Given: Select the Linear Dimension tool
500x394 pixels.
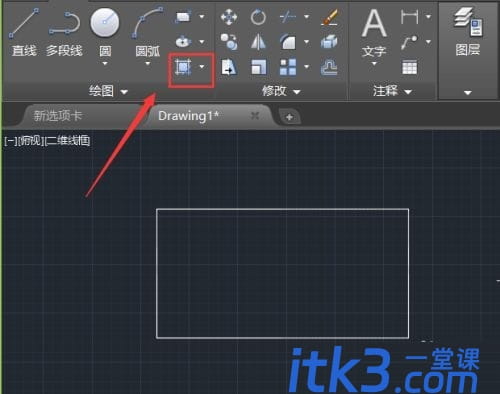Looking at the screenshot, I should pos(410,16).
